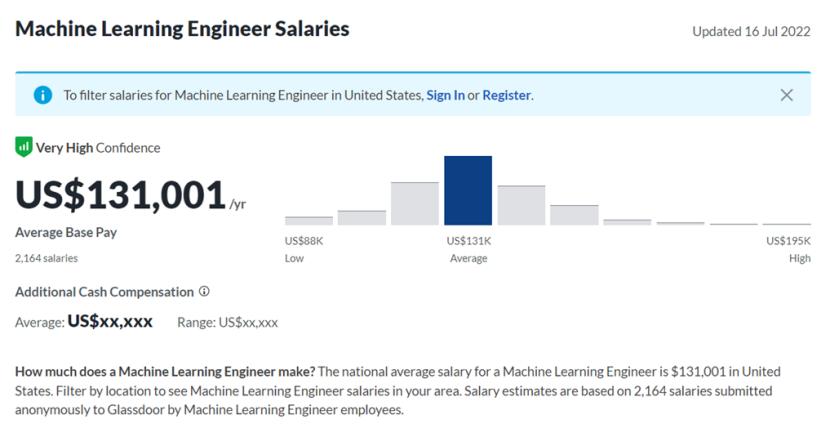Click the hidden average cash compensation value
The width and height of the screenshot is (830, 437).
click(110, 322)
